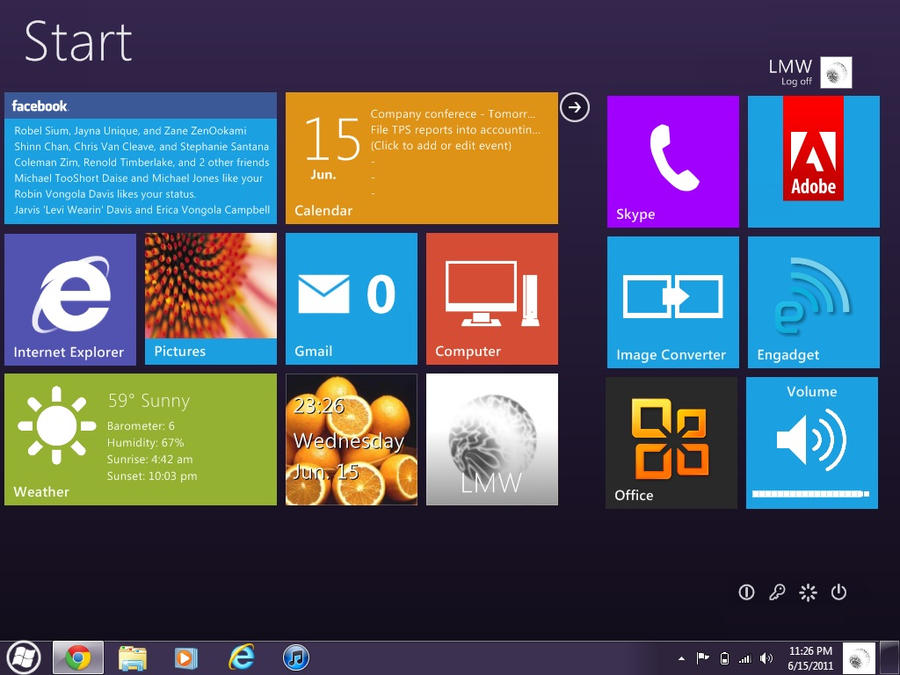
Task: Show hidden tray icons arrow
Action: click(x=681, y=658)
